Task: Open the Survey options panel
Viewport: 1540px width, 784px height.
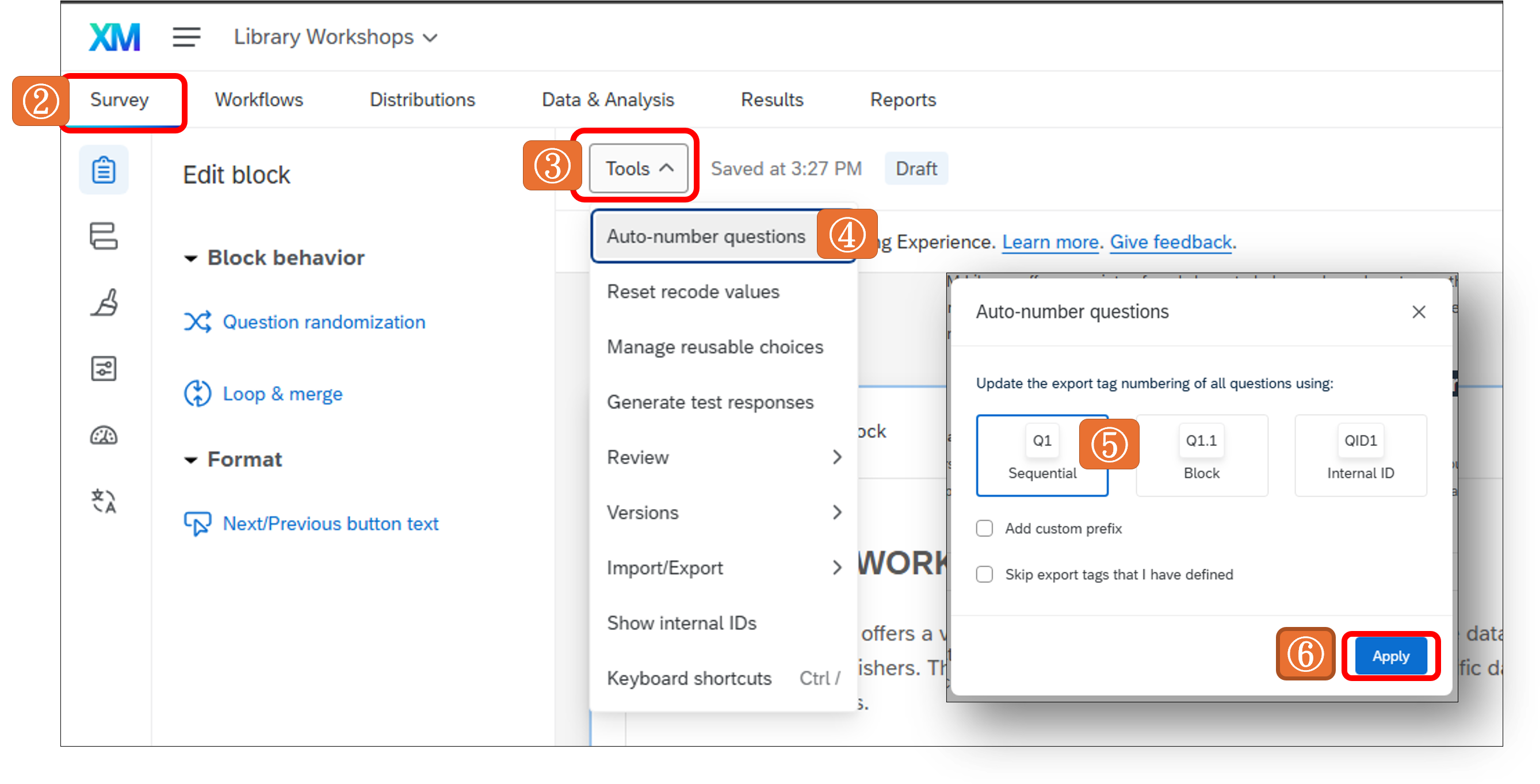Action: (104, 369)
